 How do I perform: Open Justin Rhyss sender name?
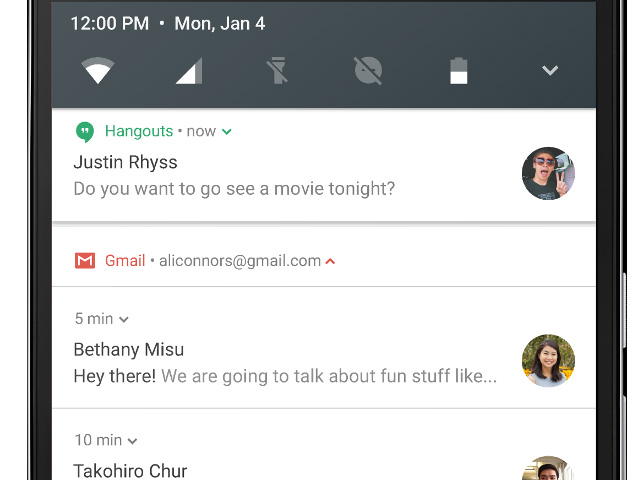pyautogui.click(x=125, y=162)
